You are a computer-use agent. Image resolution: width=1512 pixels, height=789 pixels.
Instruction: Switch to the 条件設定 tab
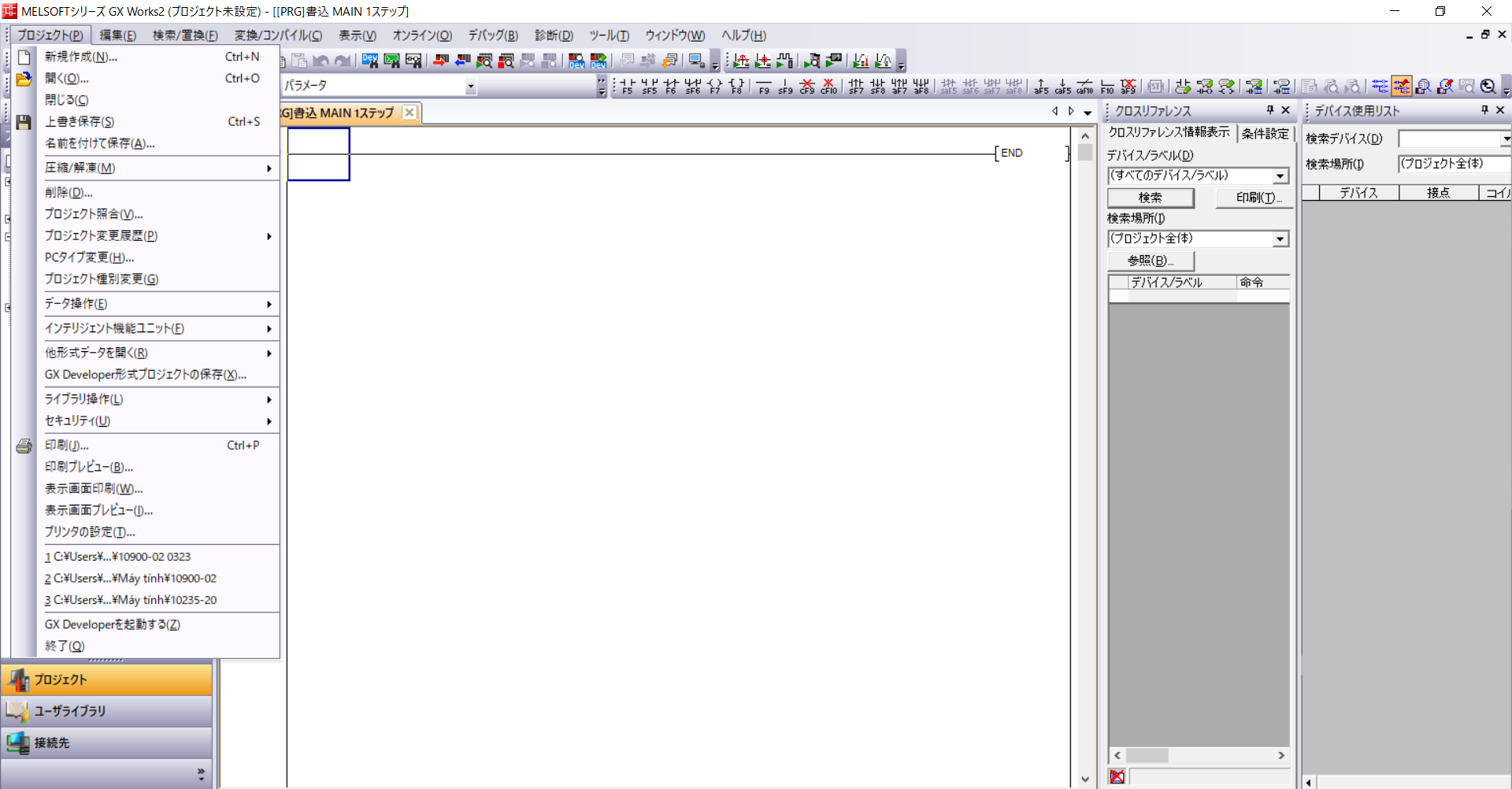click(1265, 134)
